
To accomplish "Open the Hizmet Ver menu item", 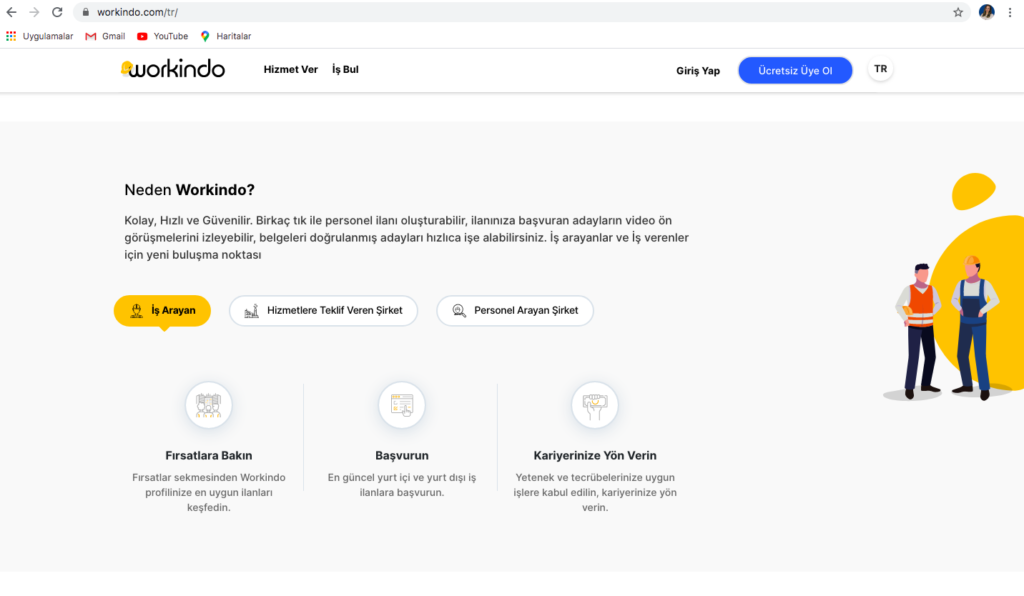I will 290,70.
